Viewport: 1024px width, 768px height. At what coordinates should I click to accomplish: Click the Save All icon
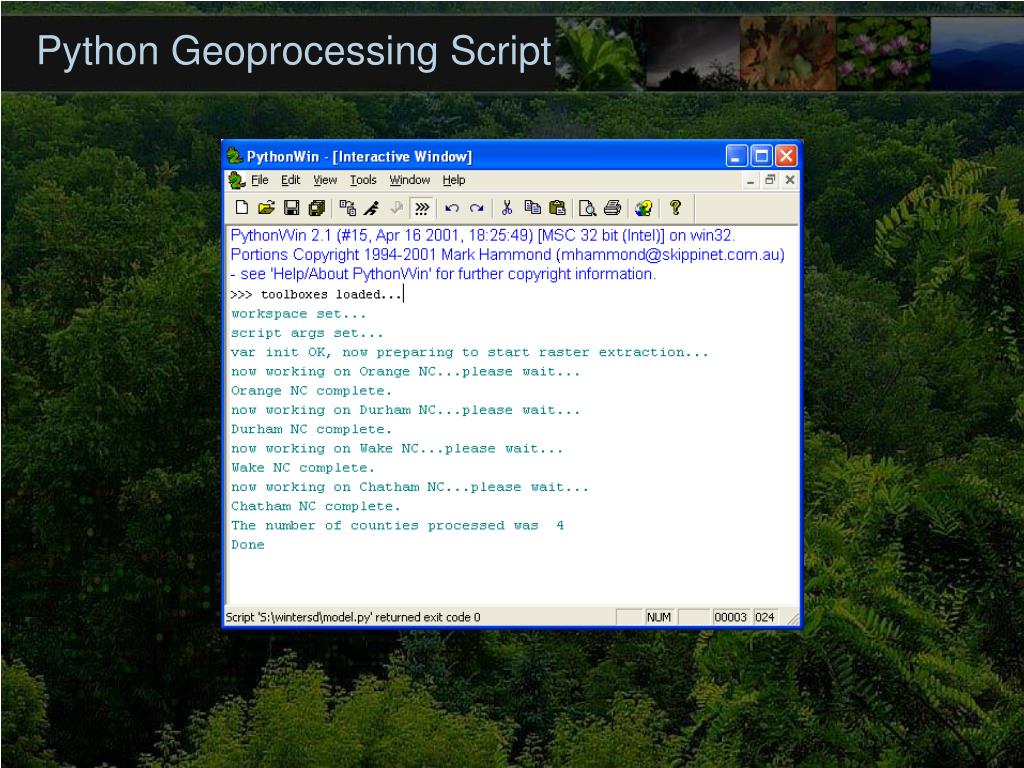click(x=317, y=208)
